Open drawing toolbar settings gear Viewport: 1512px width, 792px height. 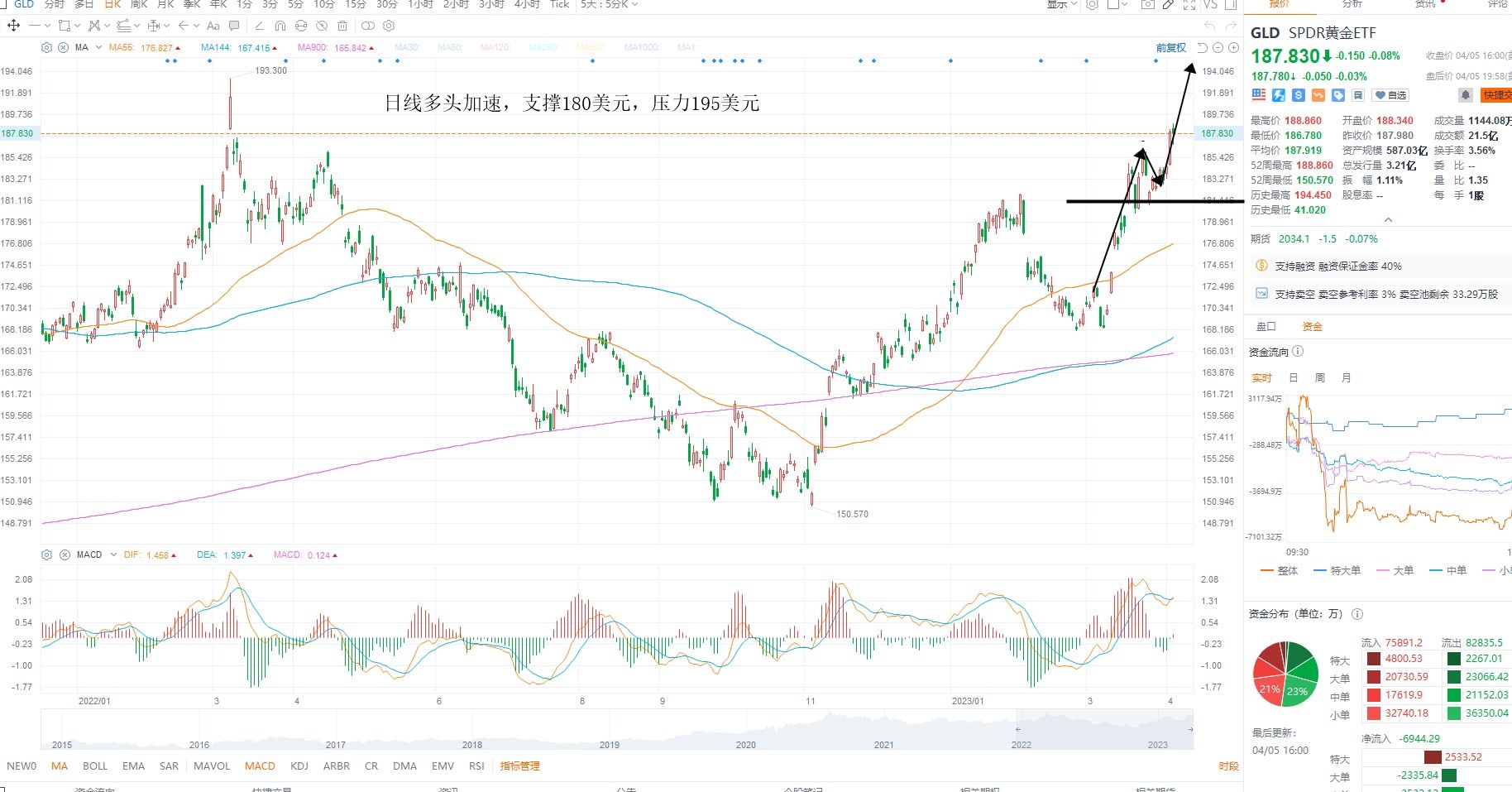[x=389, y=26]
